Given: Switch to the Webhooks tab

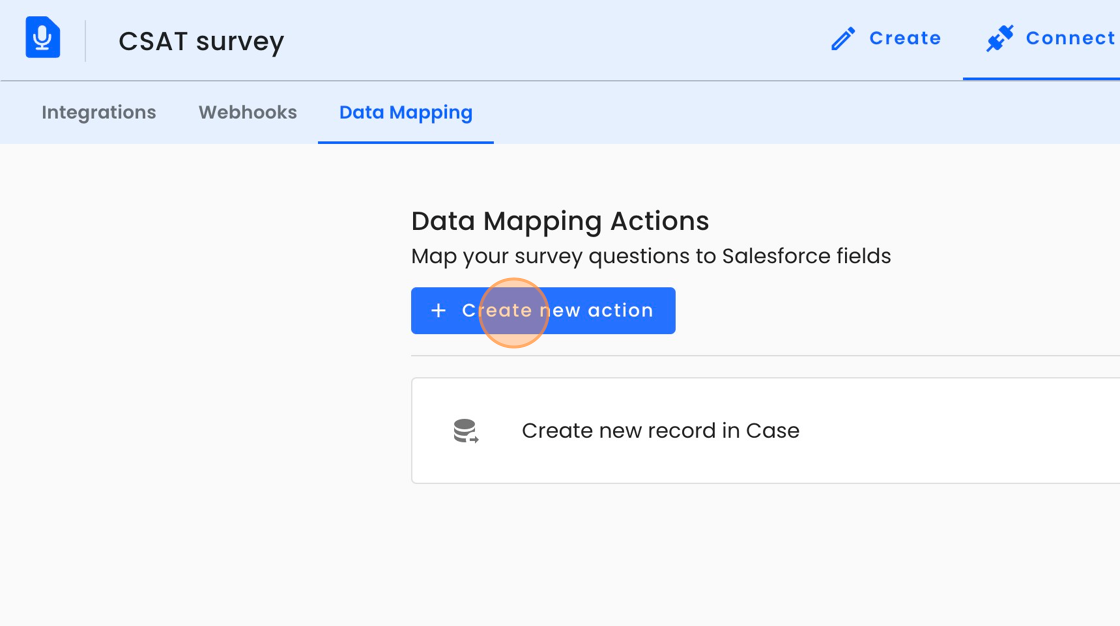Looking at the screenshot, I should pyautogui.click(x=247, y=112).
